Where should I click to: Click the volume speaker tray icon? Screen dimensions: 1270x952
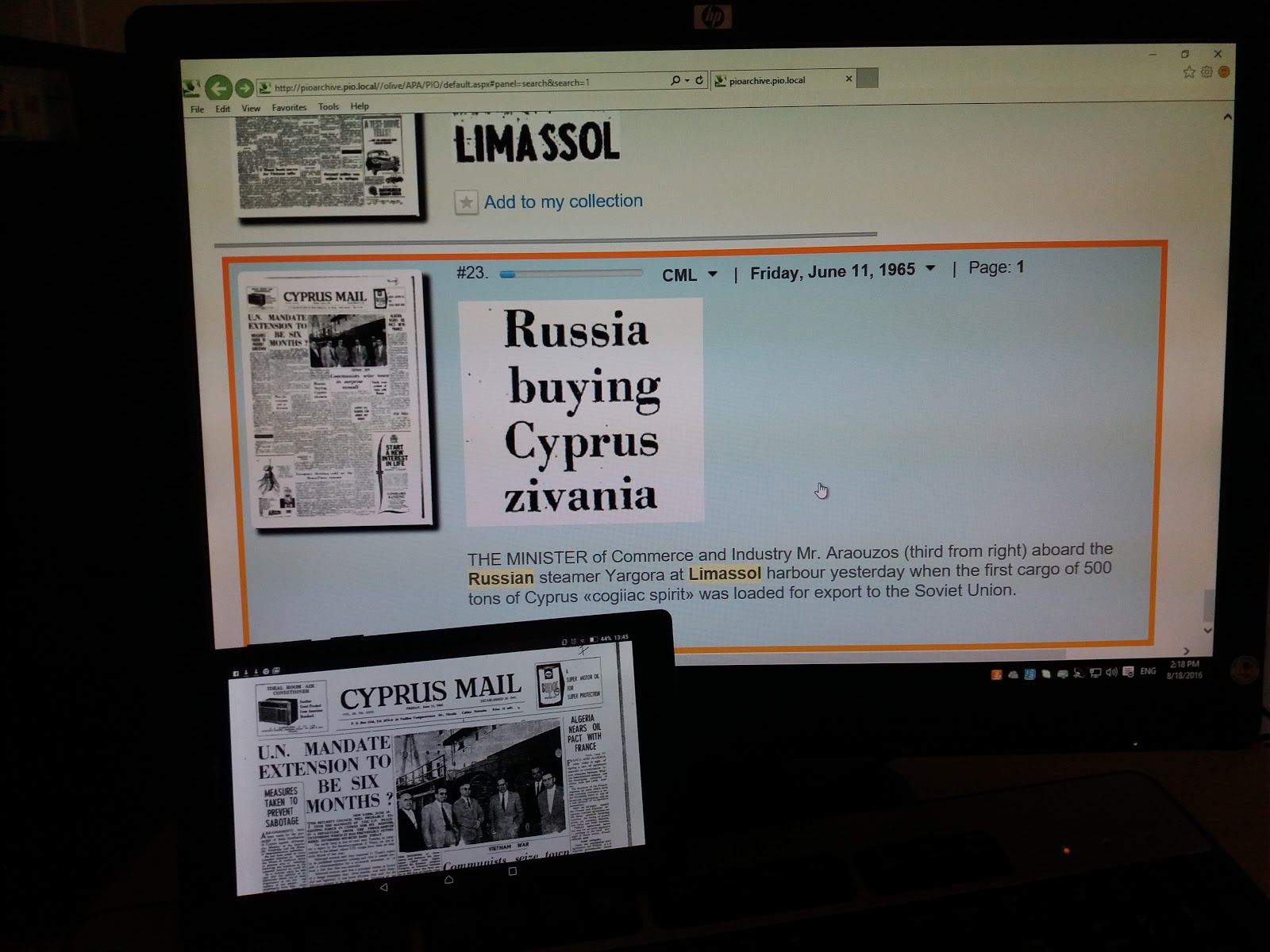click(x=1111, y=672)
